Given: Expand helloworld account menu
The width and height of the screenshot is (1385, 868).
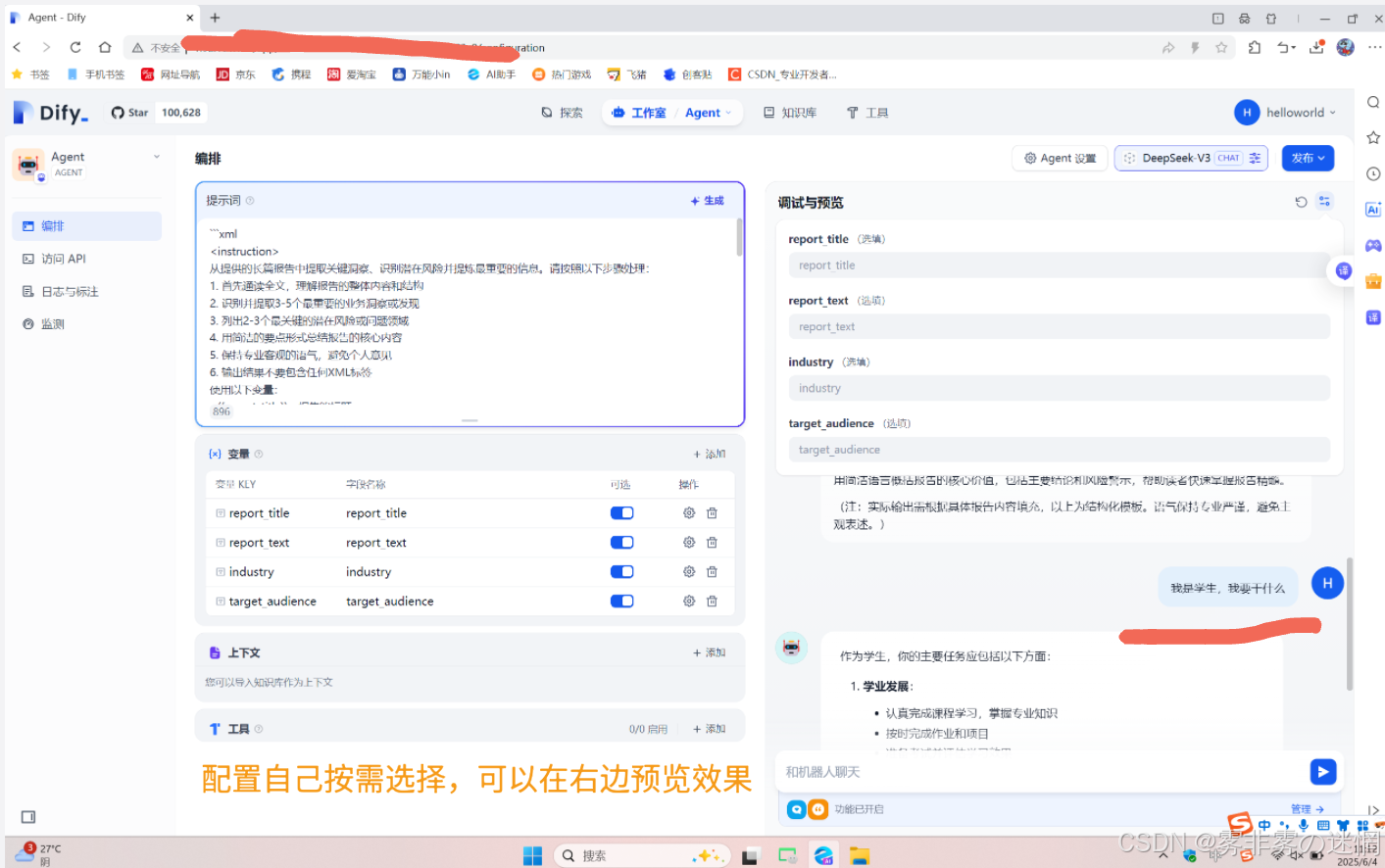Looking at the screenshot, I should [x=1285, y=113].
